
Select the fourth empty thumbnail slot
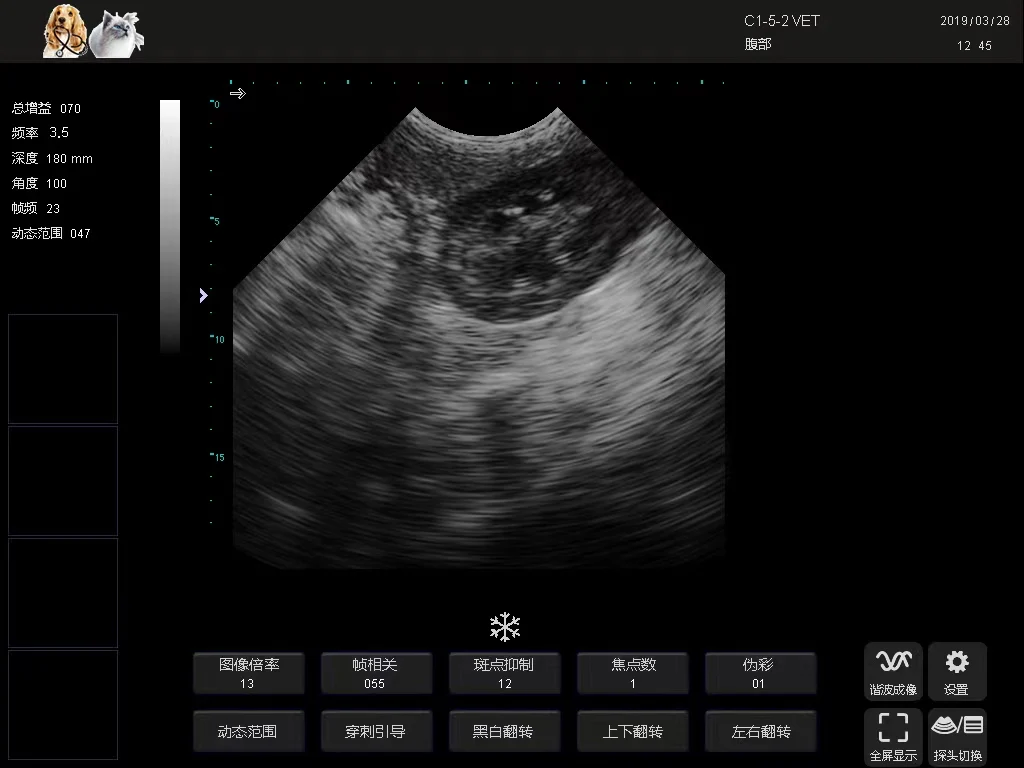[x=63, y=705]
